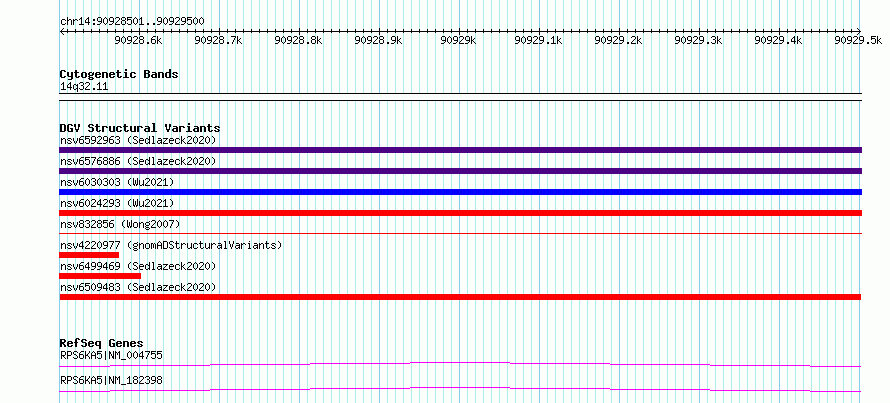Open the RPS6KA5|NM_182398 transcript label
Viewport: 890px width, 403px height.
tap(111, 380)
